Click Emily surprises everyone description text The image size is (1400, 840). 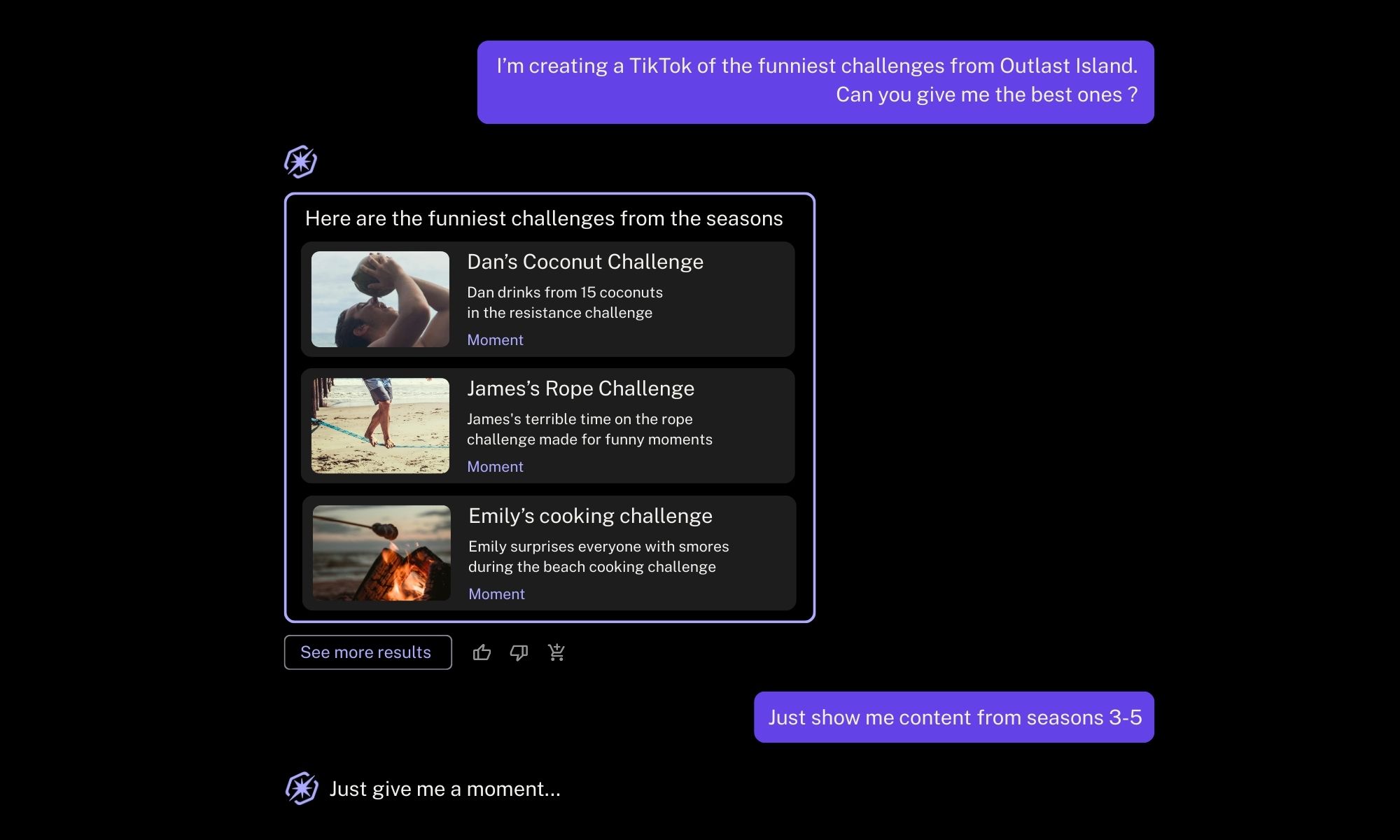click(x=598, y=556)
